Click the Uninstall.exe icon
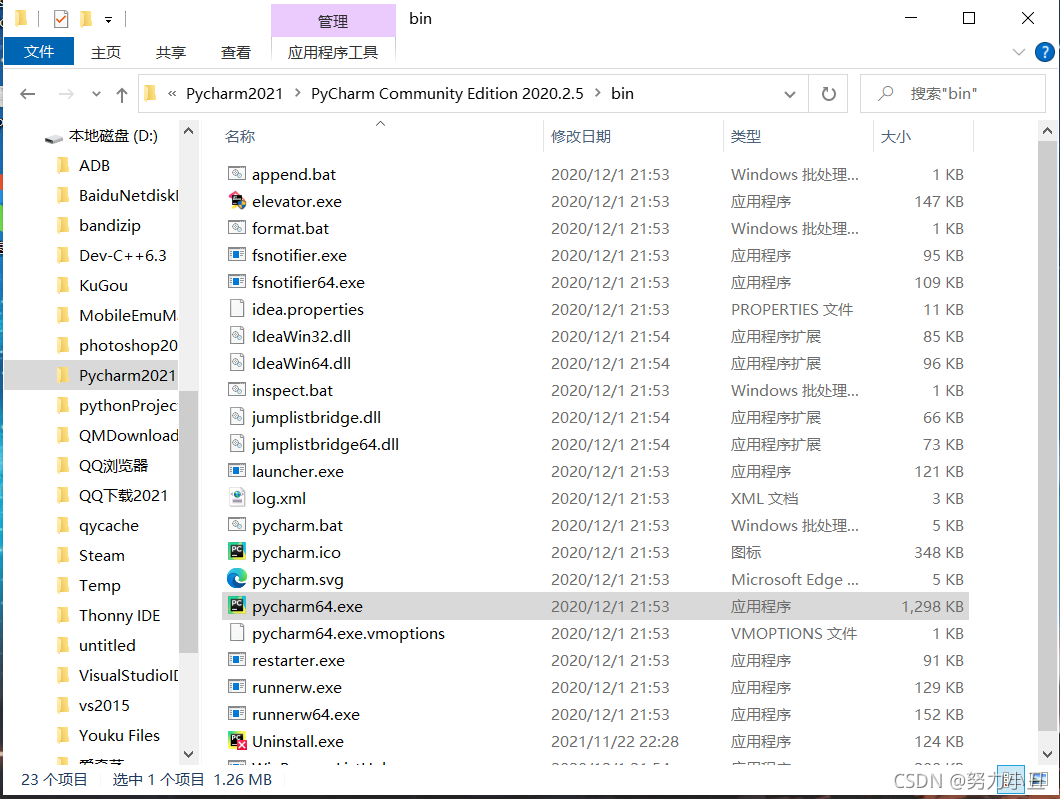 237,741
